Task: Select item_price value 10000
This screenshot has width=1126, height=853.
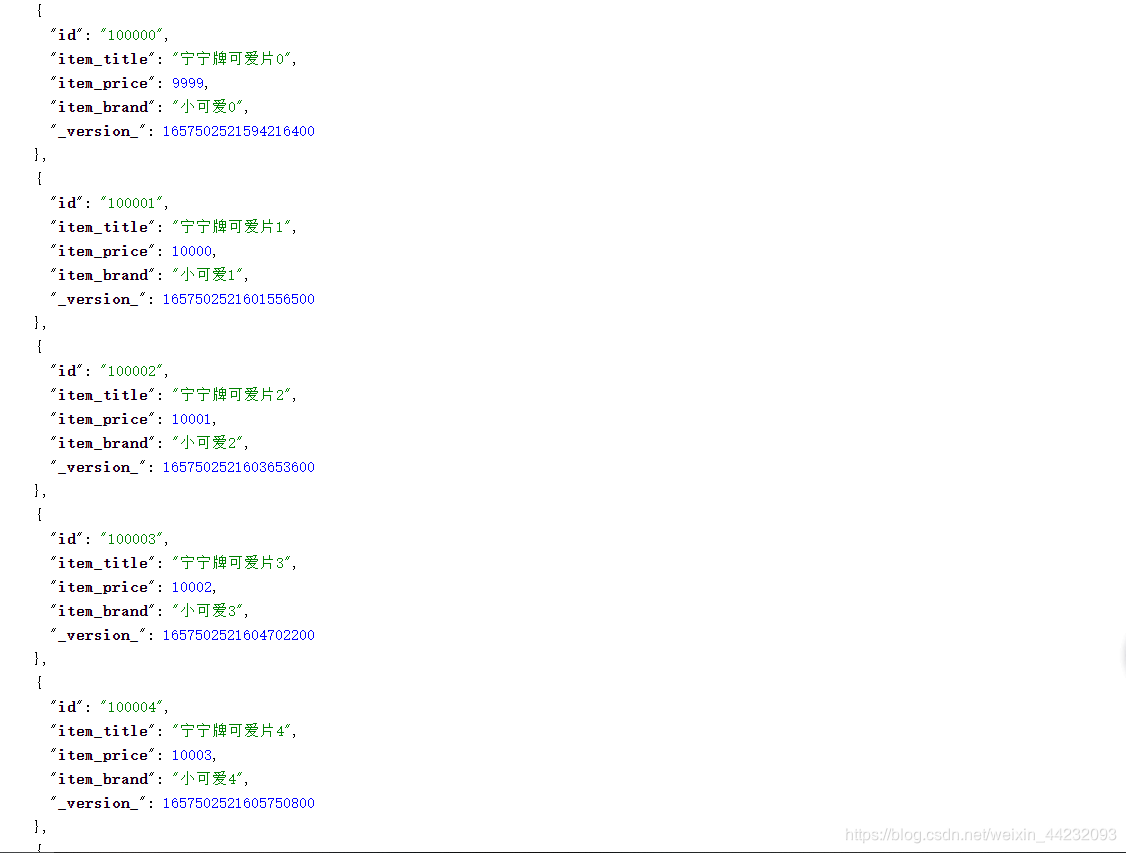Action: click(x=192, y=251)
